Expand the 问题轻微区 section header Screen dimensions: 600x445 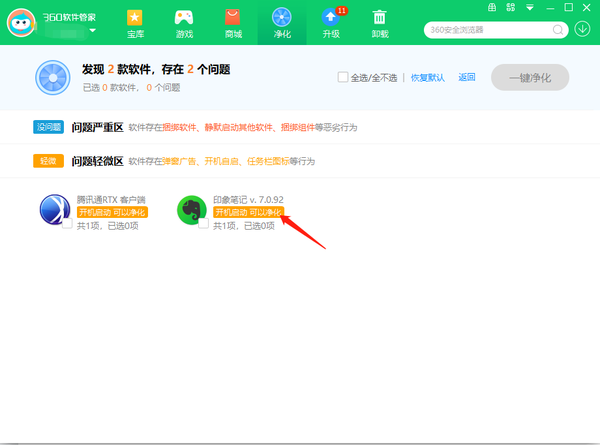97,161
